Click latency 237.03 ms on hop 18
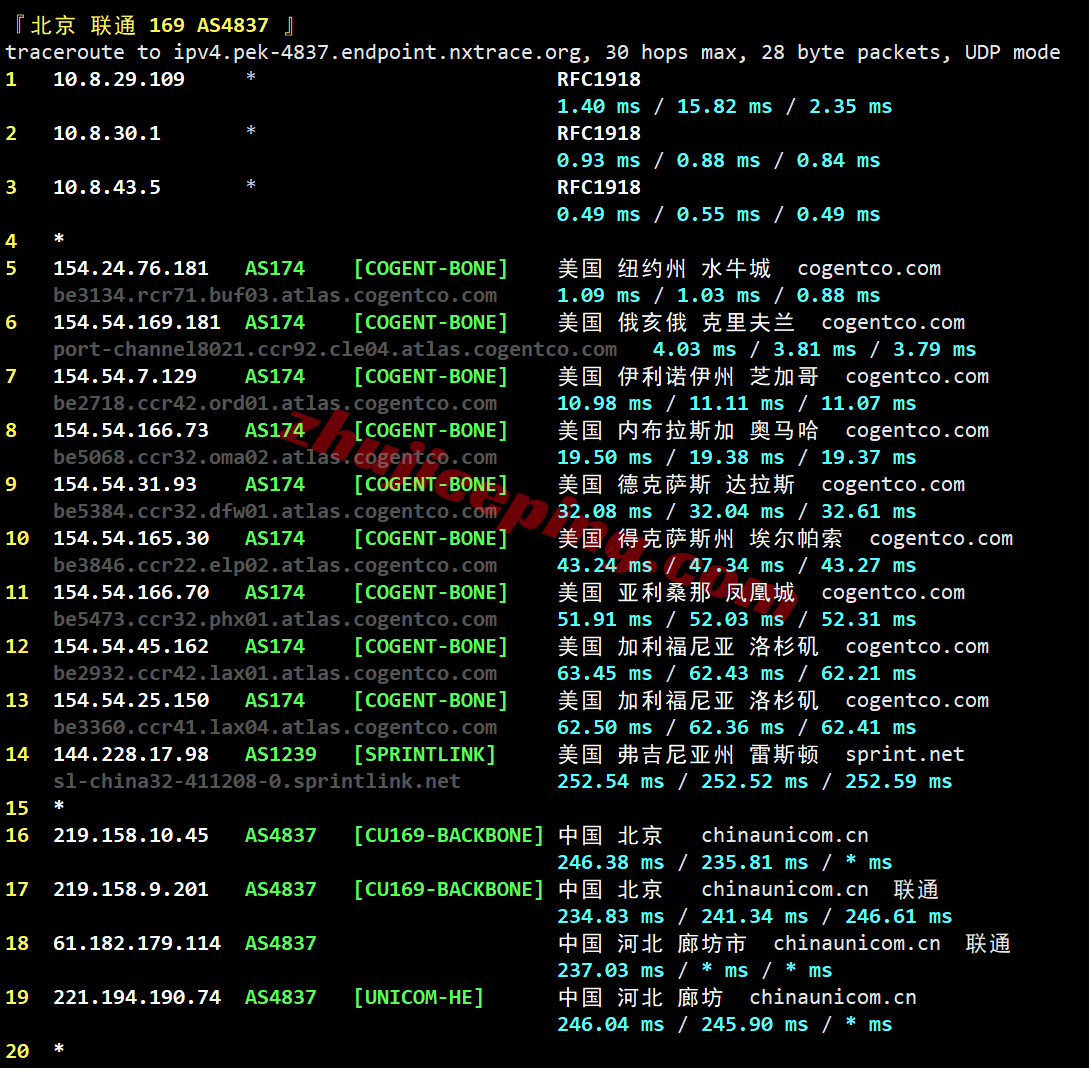This screenshot has width=1089, height=1068. pyautogui.click(x=610, y=971)
